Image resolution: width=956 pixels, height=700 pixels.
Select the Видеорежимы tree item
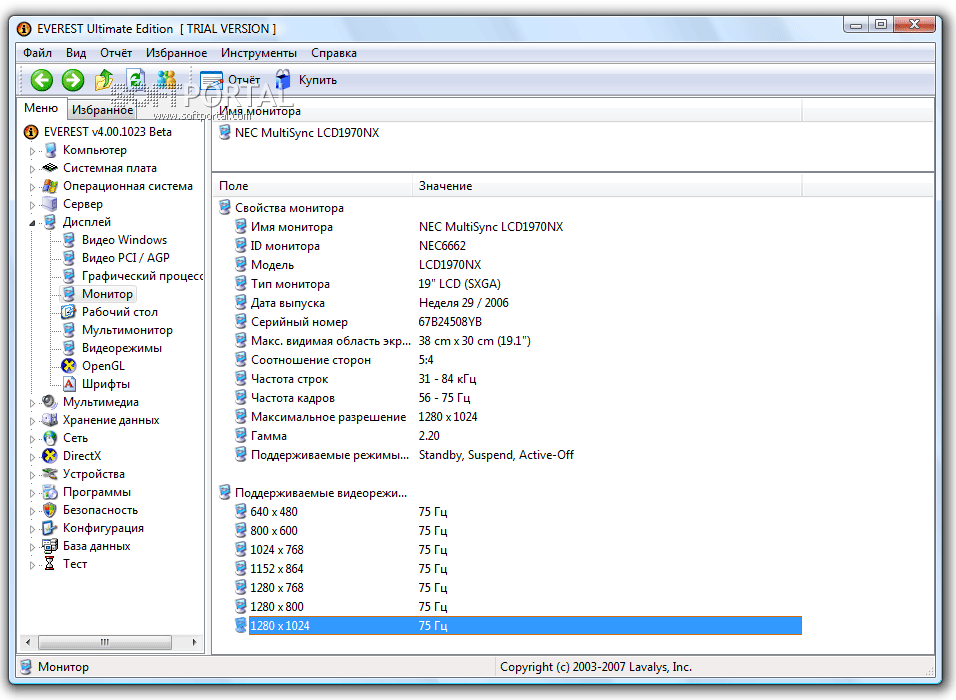(x=122, y=348)
